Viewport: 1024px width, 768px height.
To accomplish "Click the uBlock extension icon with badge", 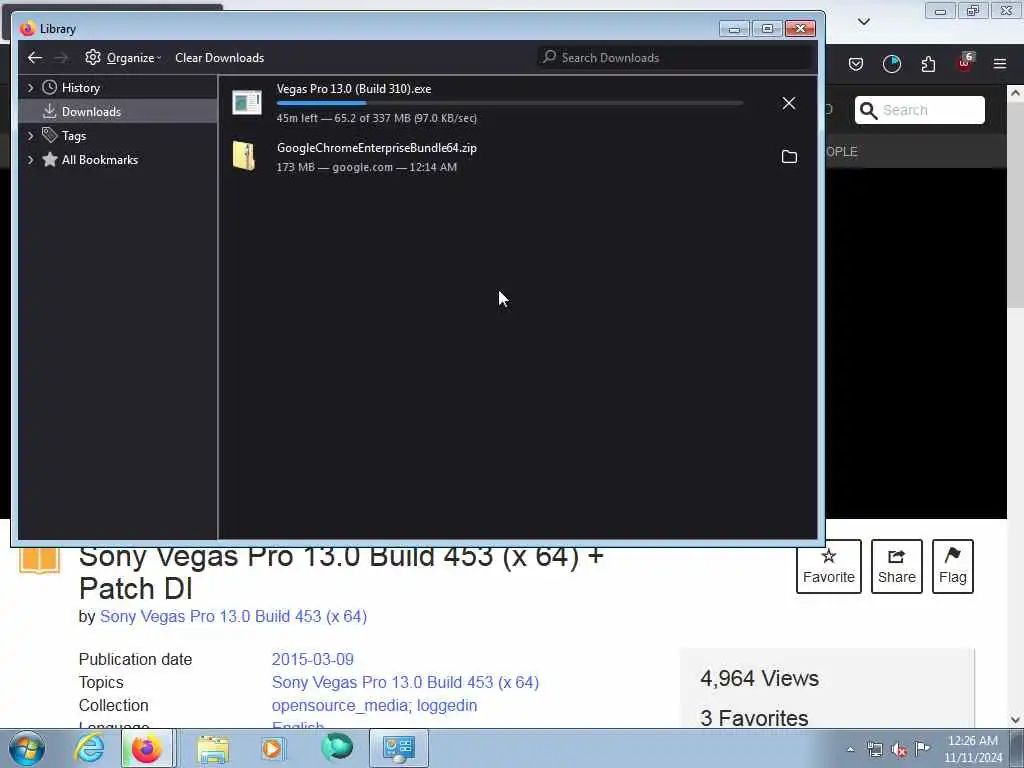I will 965,63.
